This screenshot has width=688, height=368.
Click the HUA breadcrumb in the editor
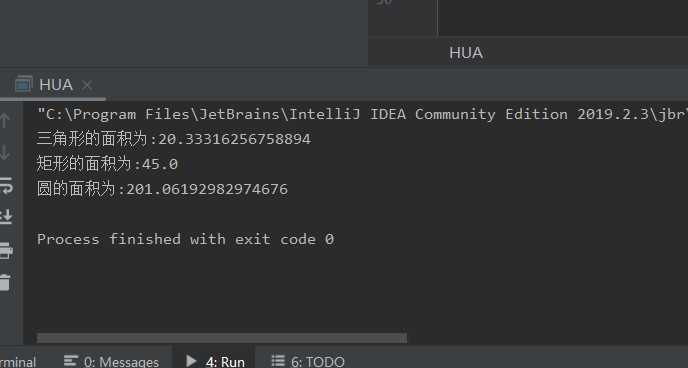(x=466, y=53)
